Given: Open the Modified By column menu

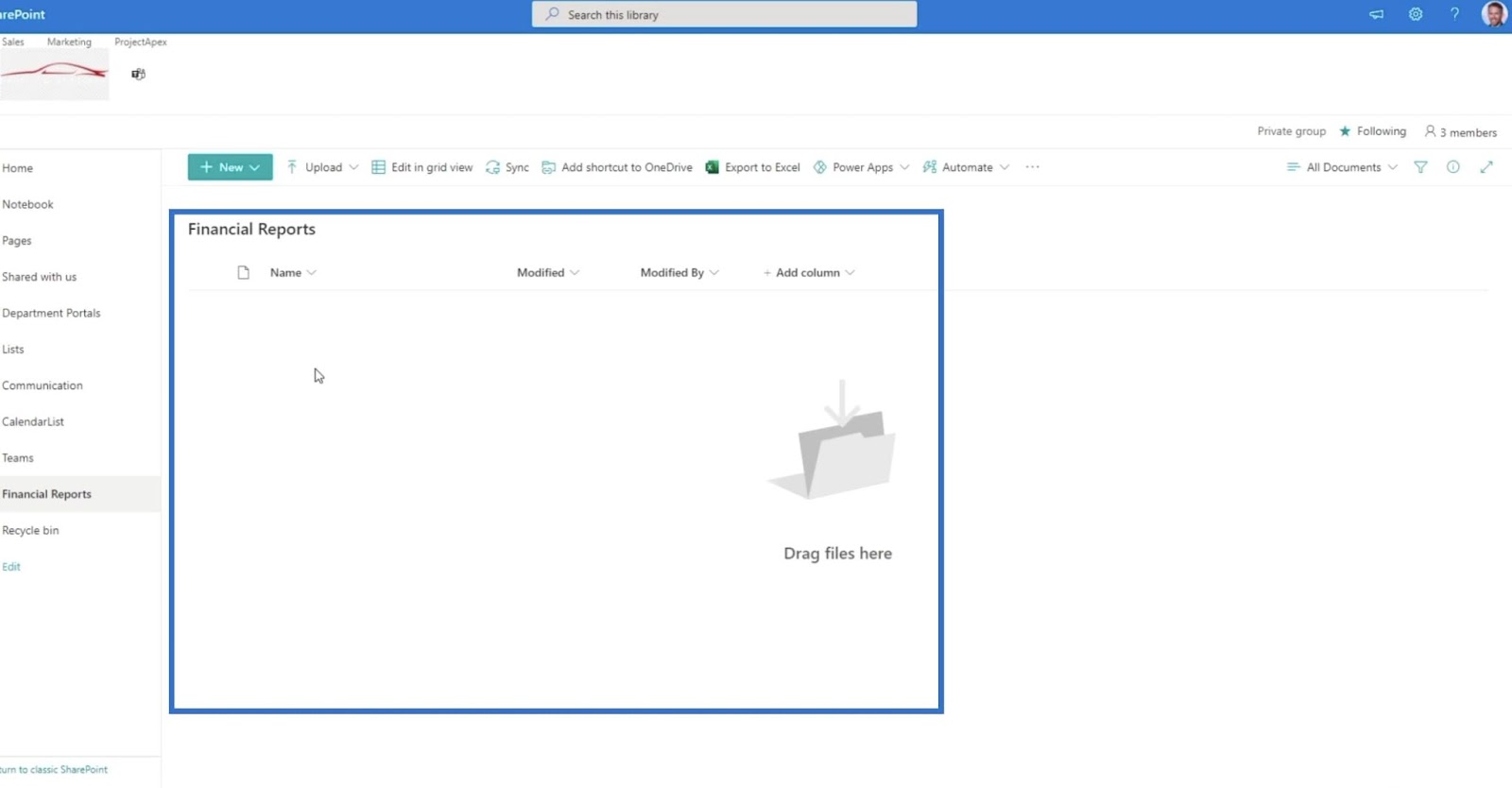Looking at the screenshot, I should point(679,272).
